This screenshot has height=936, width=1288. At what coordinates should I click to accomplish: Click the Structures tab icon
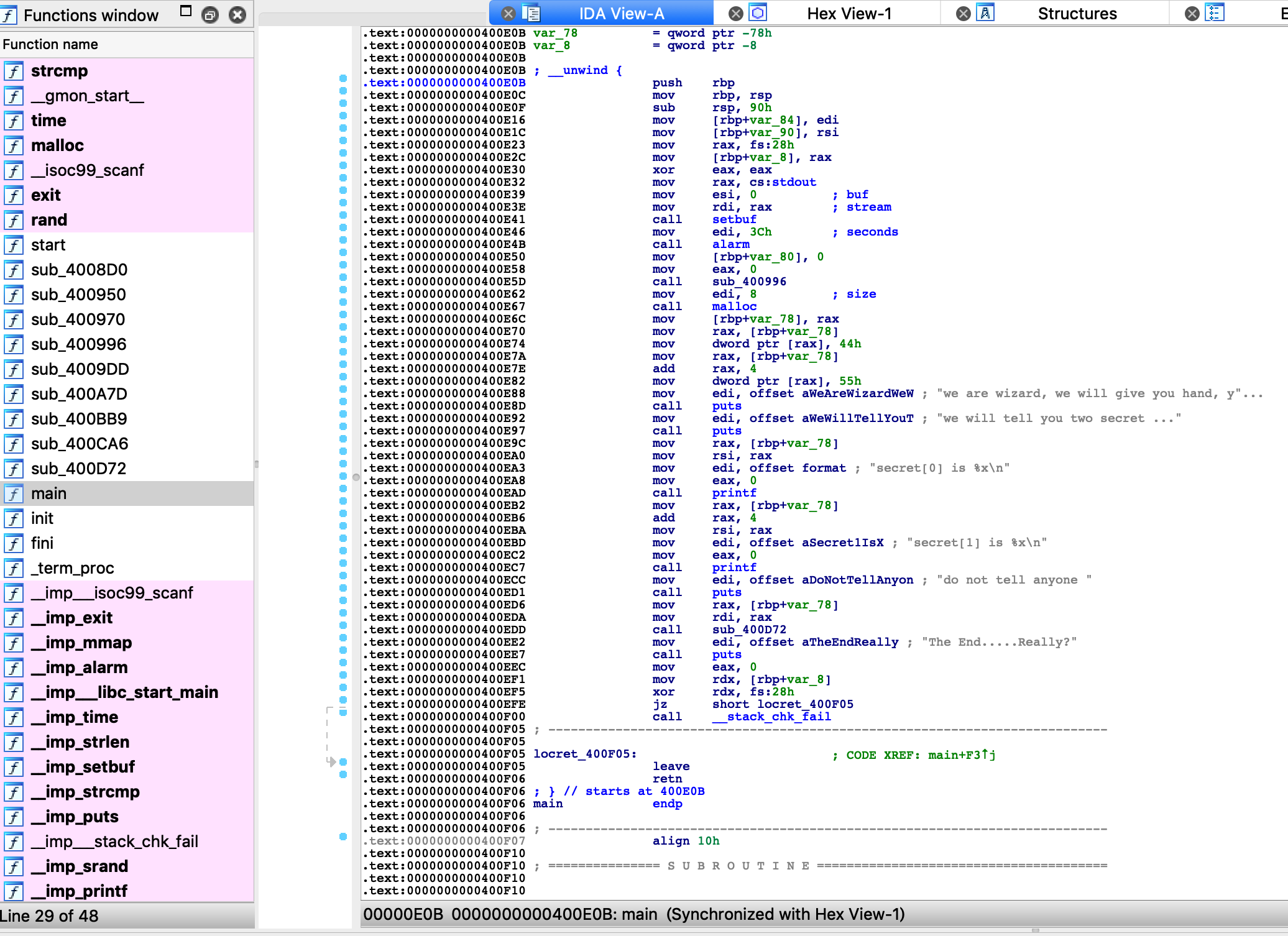(985, 13)
